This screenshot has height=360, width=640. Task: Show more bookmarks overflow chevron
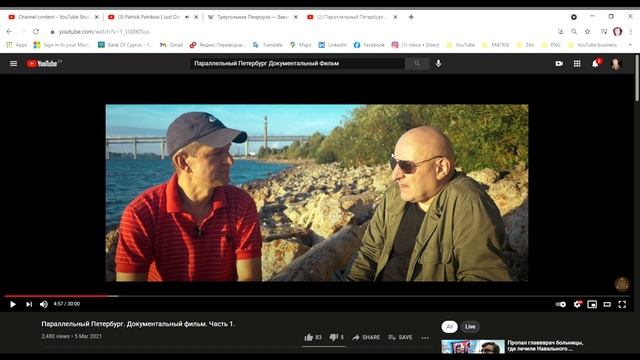(x=631, y=45)
